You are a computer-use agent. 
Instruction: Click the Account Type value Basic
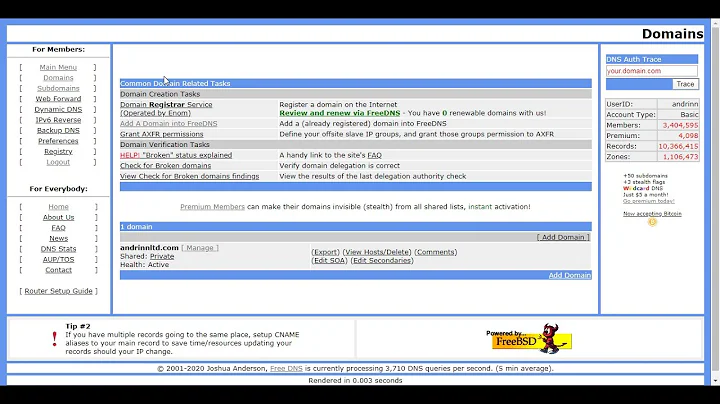click(689, 115)
